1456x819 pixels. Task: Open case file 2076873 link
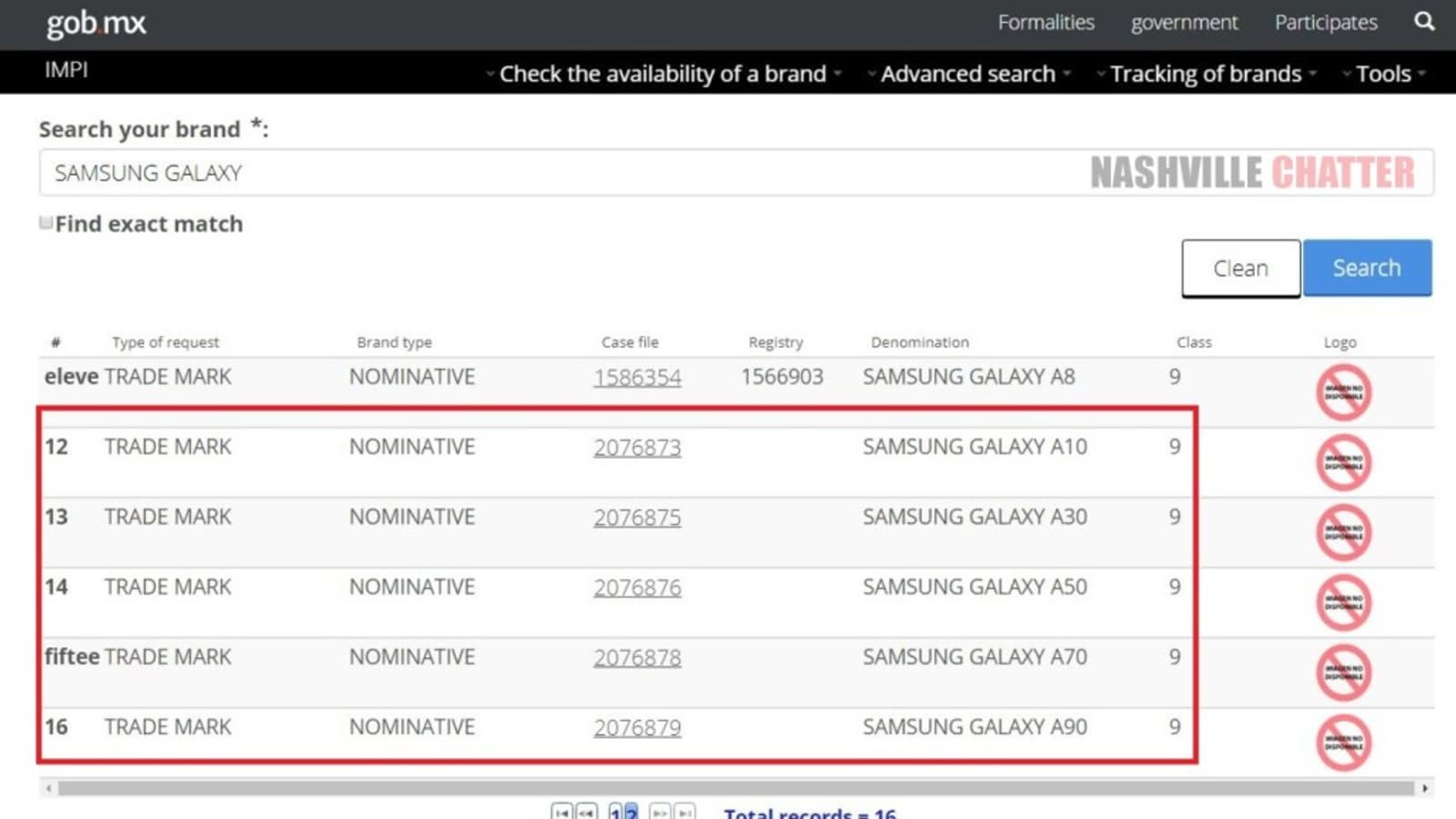637,448
